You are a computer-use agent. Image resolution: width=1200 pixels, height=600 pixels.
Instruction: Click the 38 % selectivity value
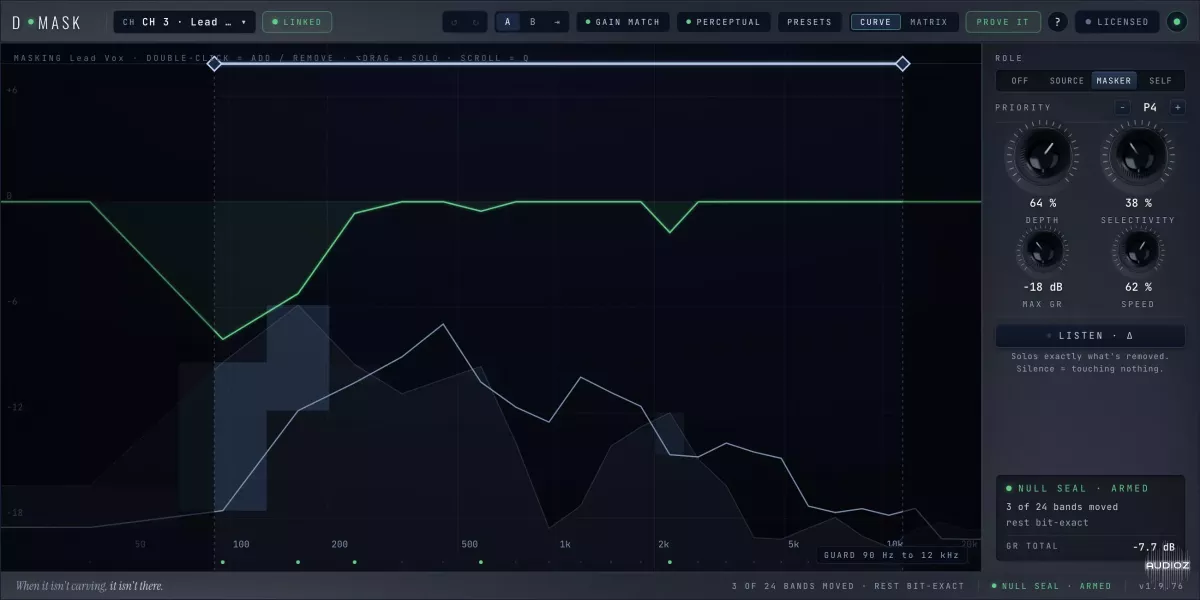[x=1138, y=203]
